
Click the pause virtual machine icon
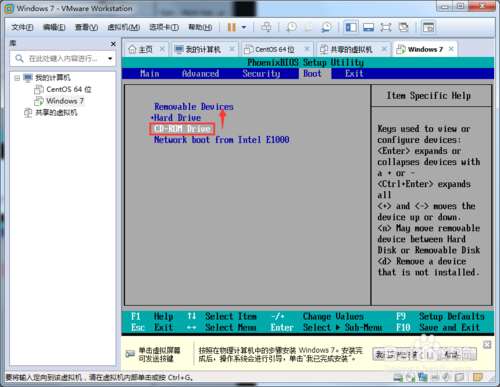point(232,27)
